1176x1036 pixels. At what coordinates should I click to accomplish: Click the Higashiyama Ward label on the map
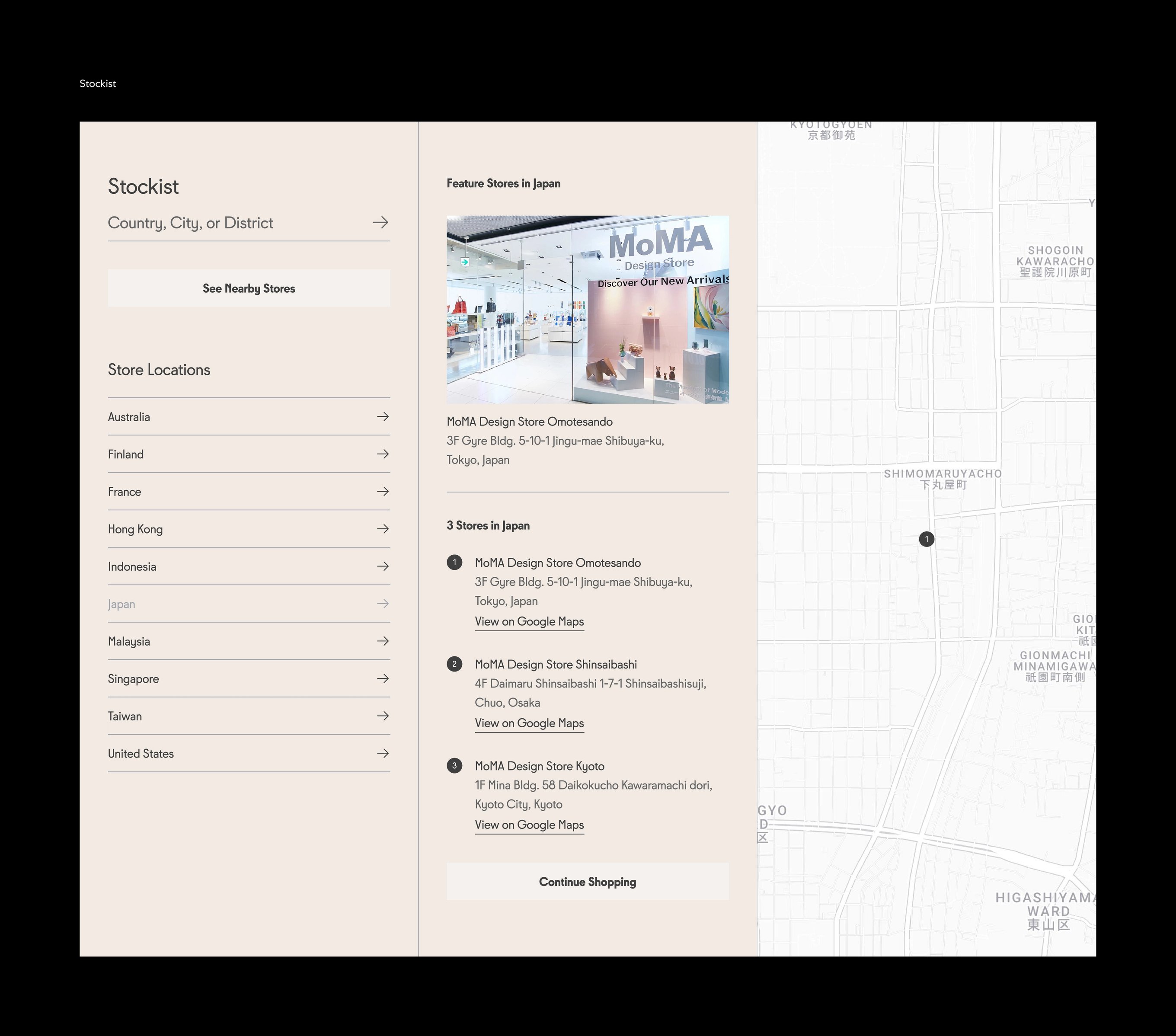tap(1046, 911)
